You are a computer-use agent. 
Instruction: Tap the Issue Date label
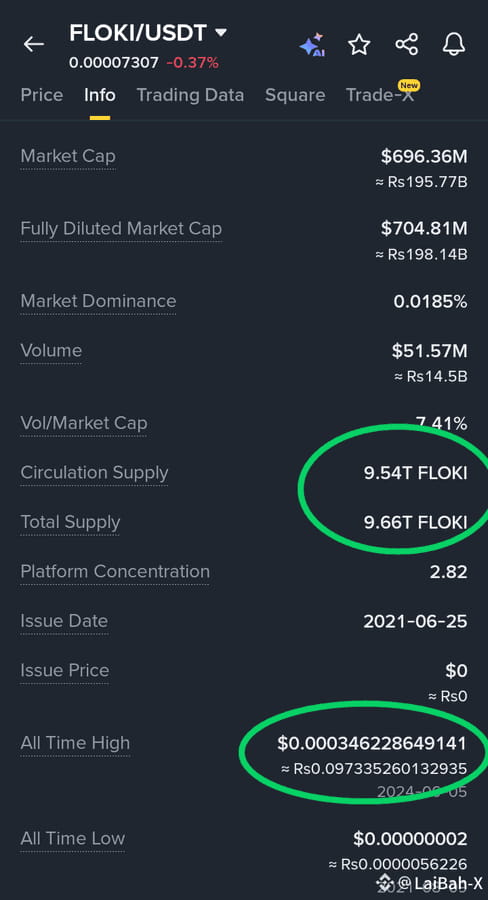tap(64, 620)
